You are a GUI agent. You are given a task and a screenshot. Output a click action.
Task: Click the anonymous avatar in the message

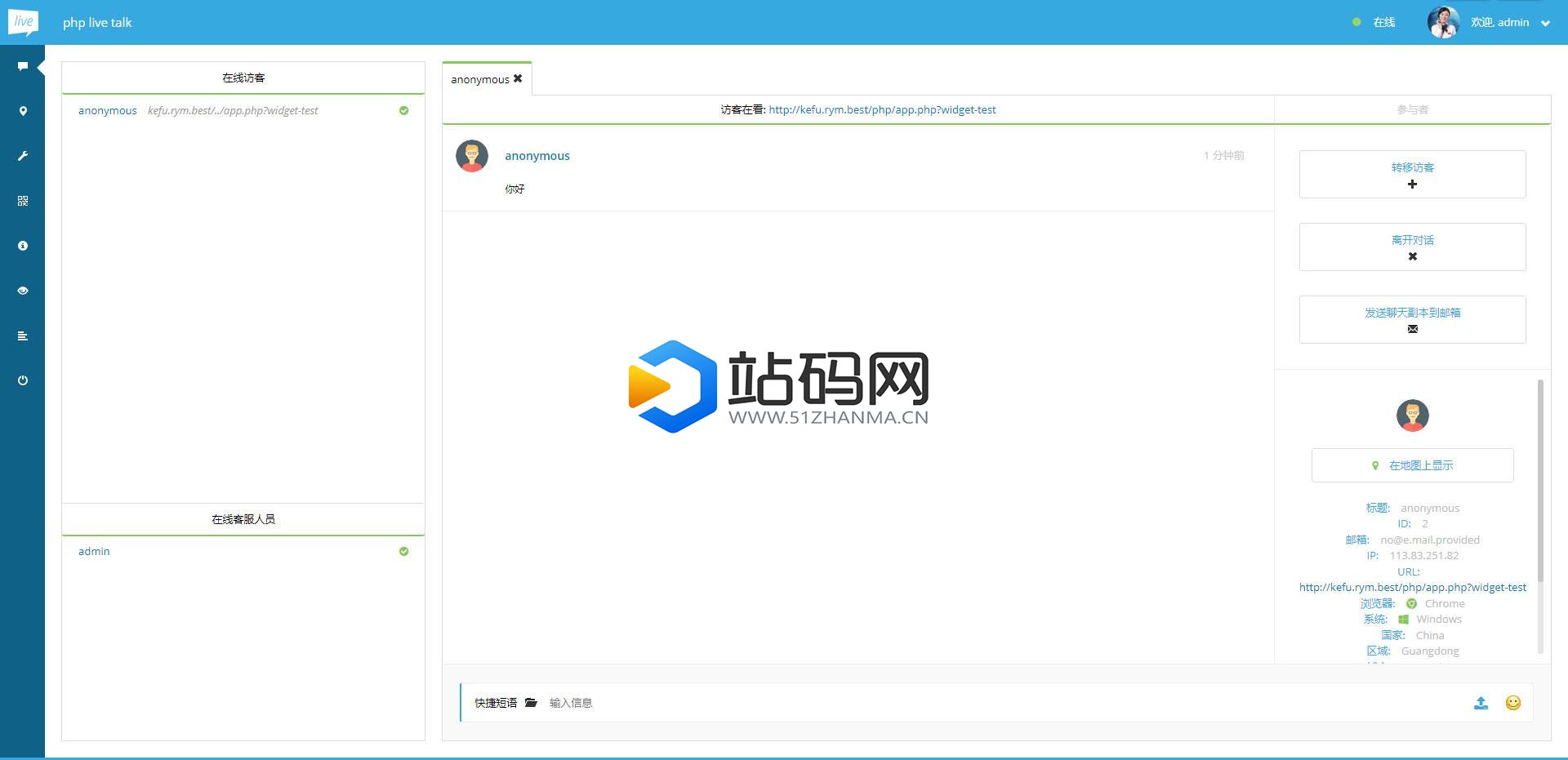tap(472, 156)
